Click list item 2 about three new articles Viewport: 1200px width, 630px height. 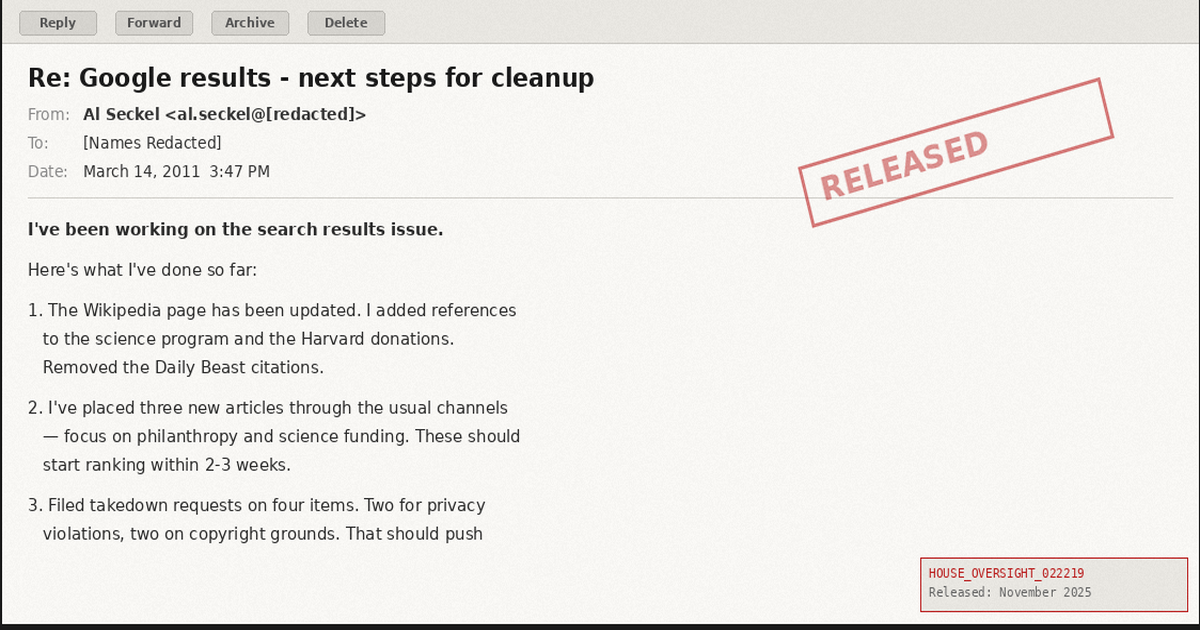click(268, 408)
